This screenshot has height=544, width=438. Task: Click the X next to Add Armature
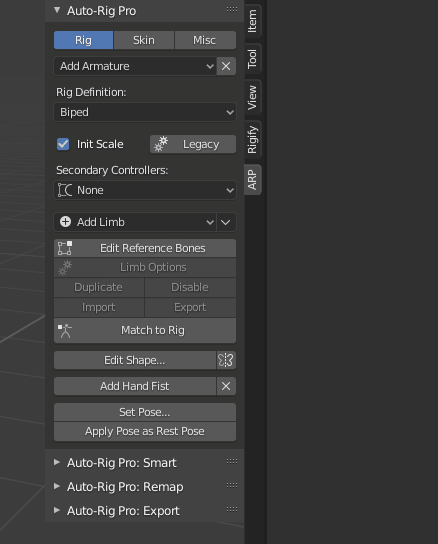pos(226,66)
